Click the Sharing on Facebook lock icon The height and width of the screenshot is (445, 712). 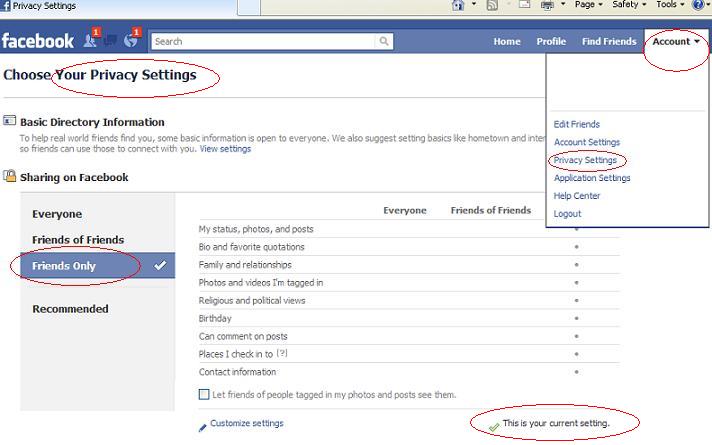point(9,176)
